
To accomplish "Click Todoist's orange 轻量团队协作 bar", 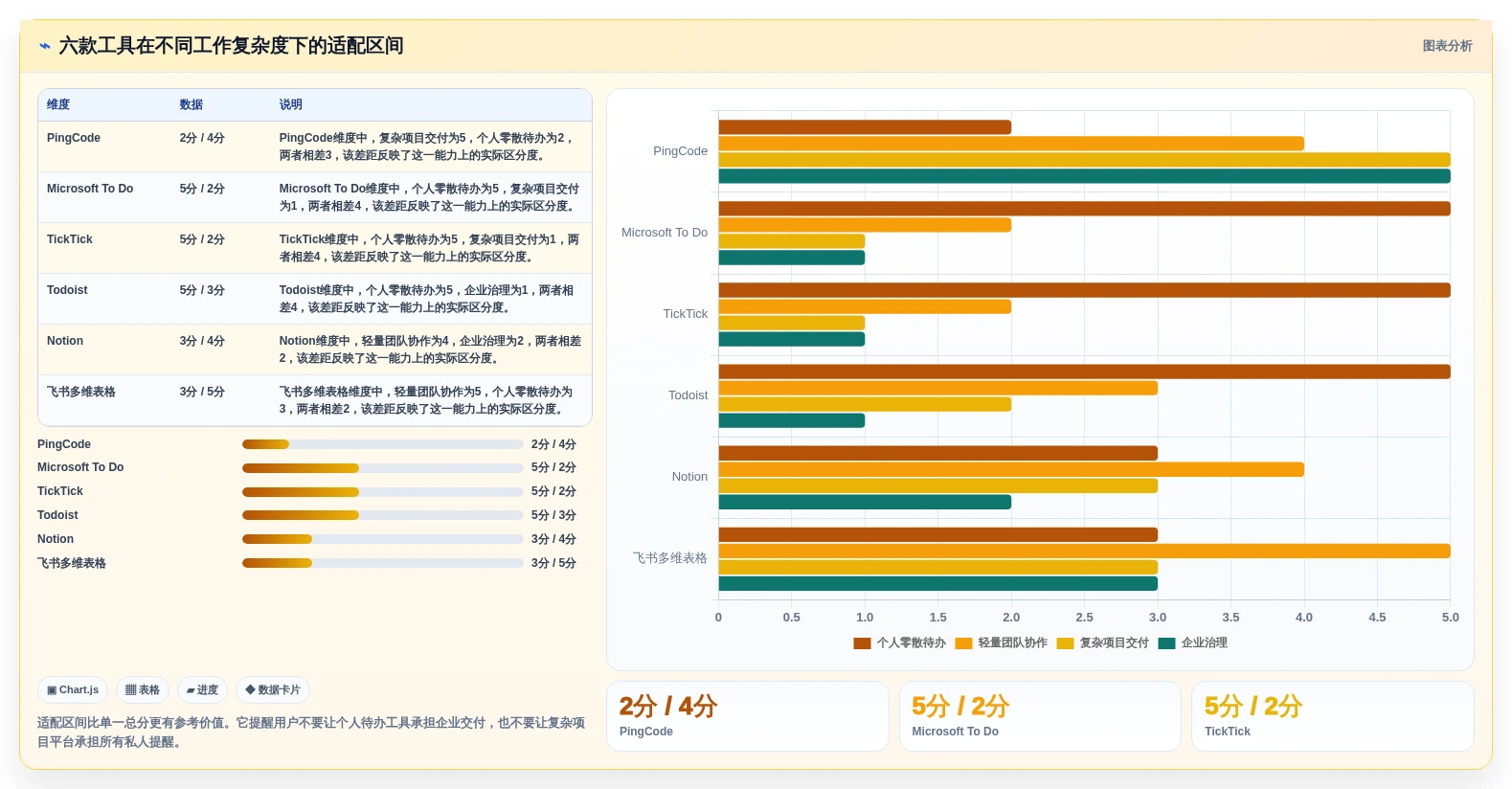I will [x=937, y=389].
